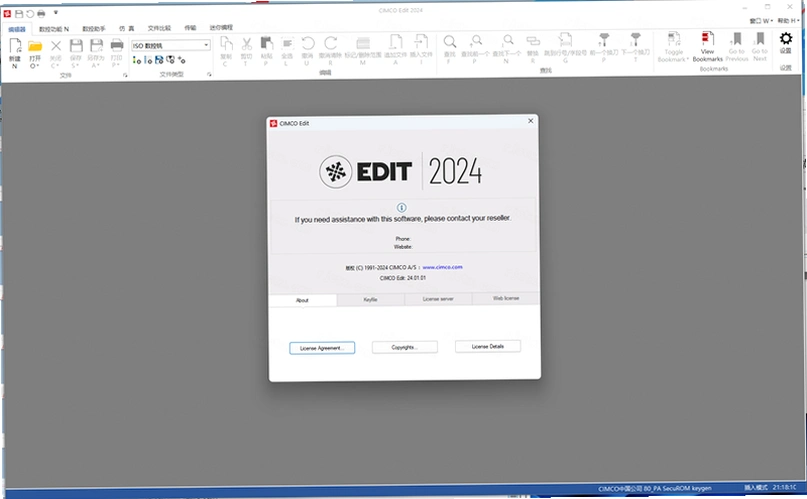Click the Toggle Bookmark icon

pyautogui.click(x=674, y=39)
